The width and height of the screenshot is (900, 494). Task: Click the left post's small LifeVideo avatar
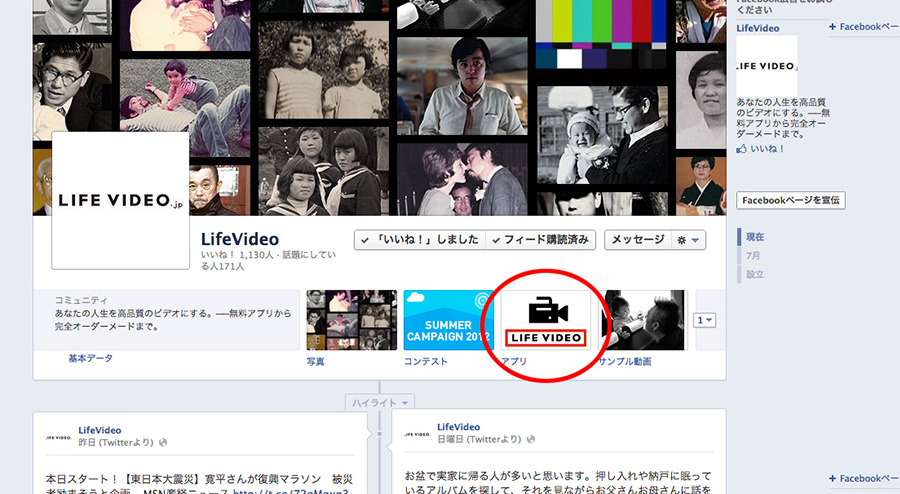pos(59,437)
